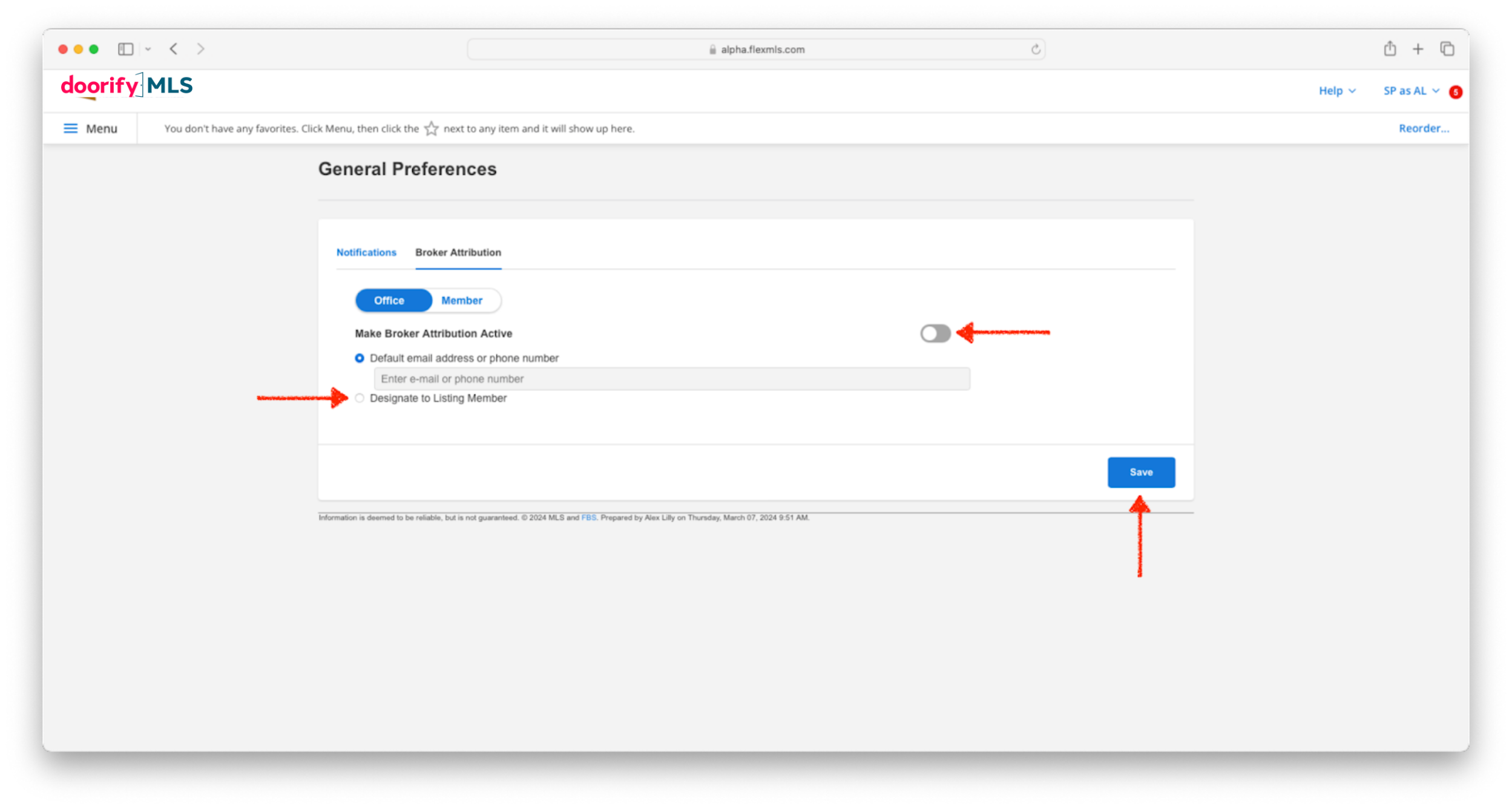This screenshot has height=809, width=1512.
Task: Click the Safari sidebar toggle icon
Action: pyautogui.click(x=125, y=49)
